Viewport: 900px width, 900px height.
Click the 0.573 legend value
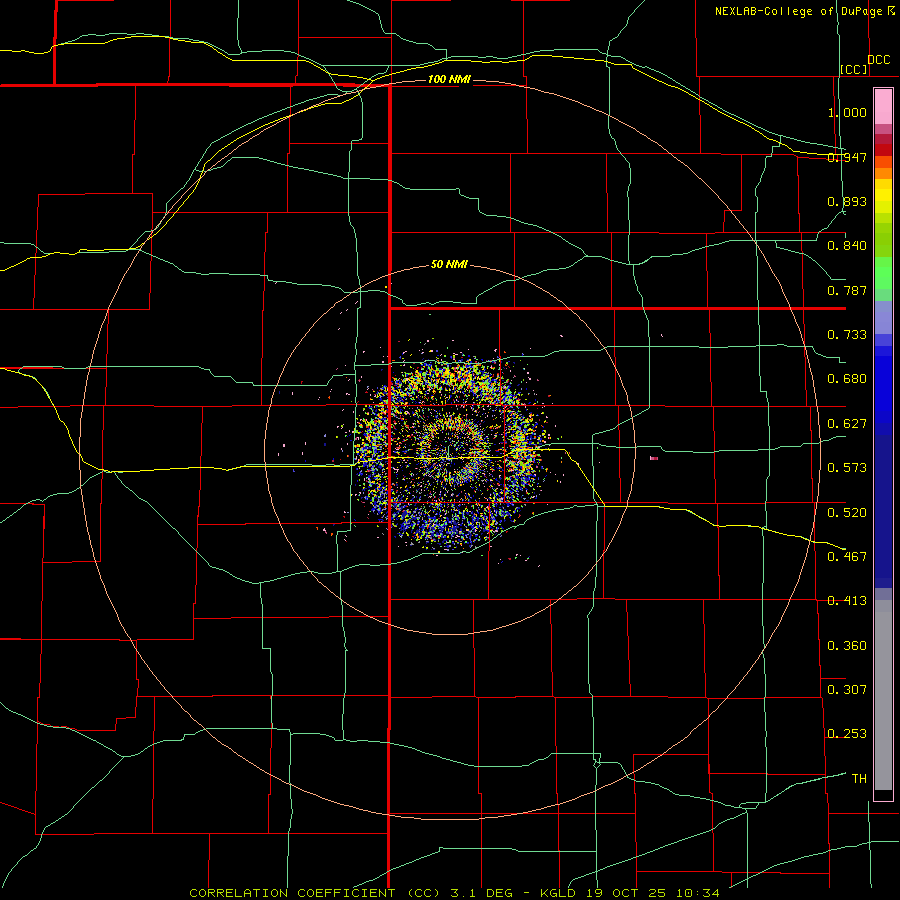pyautogui.click(x=847, y=468)
